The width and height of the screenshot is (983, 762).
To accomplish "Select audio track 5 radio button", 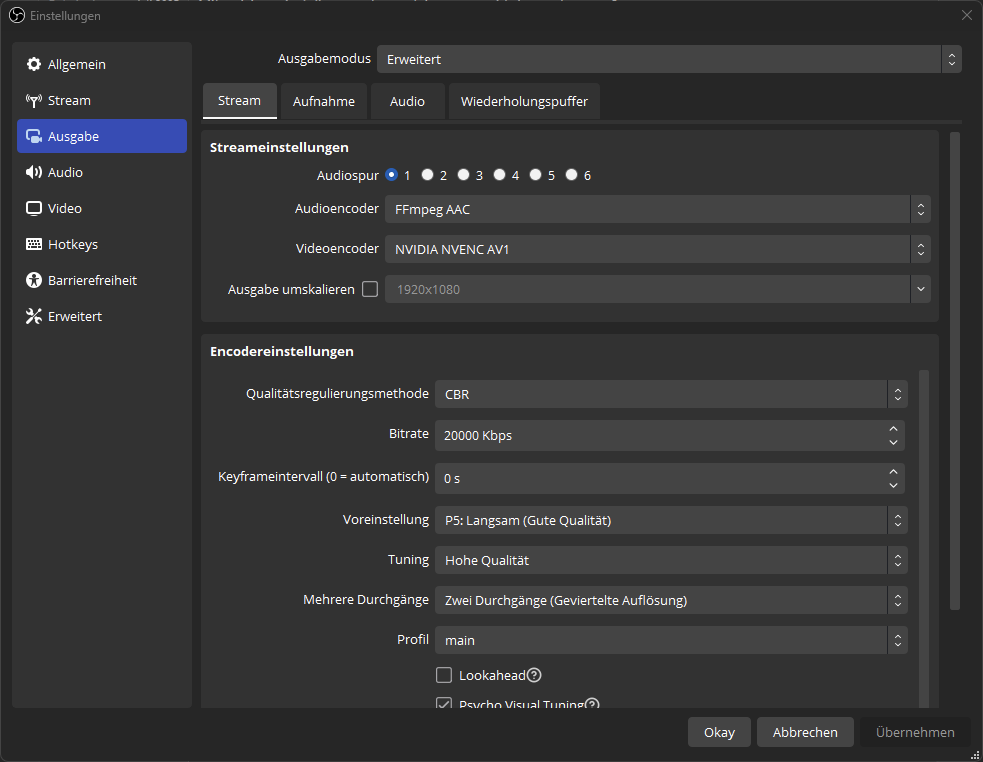I will pyautogui.click(x=535, y=175).
